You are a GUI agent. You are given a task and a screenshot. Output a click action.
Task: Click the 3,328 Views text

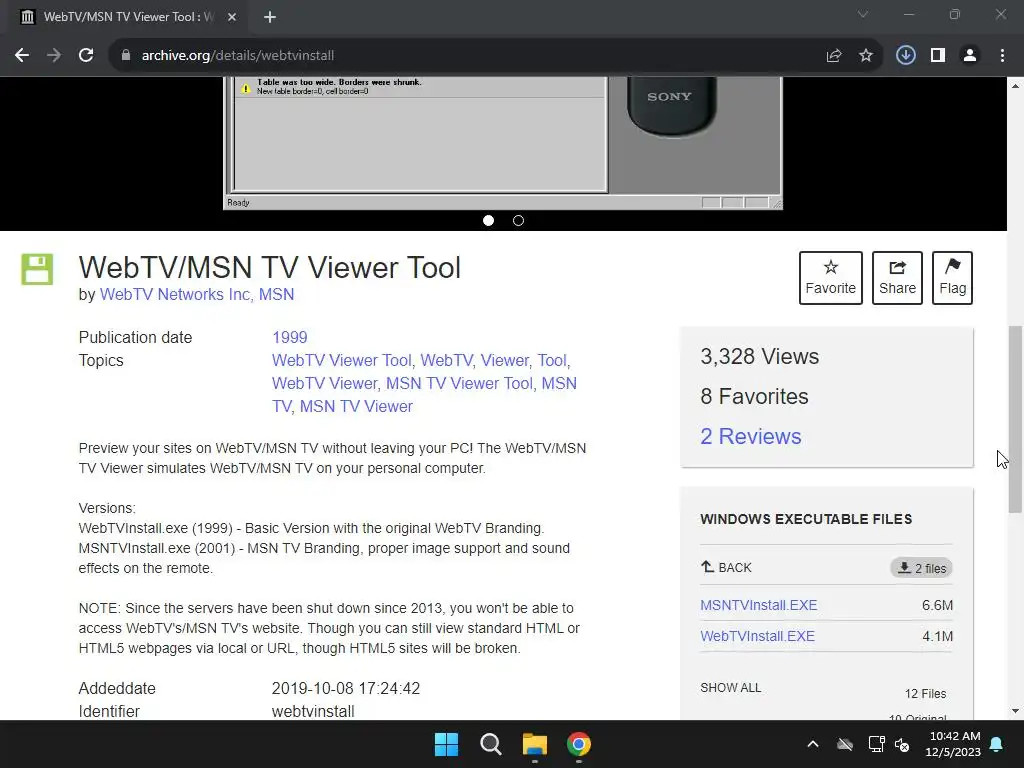(760, 357)
